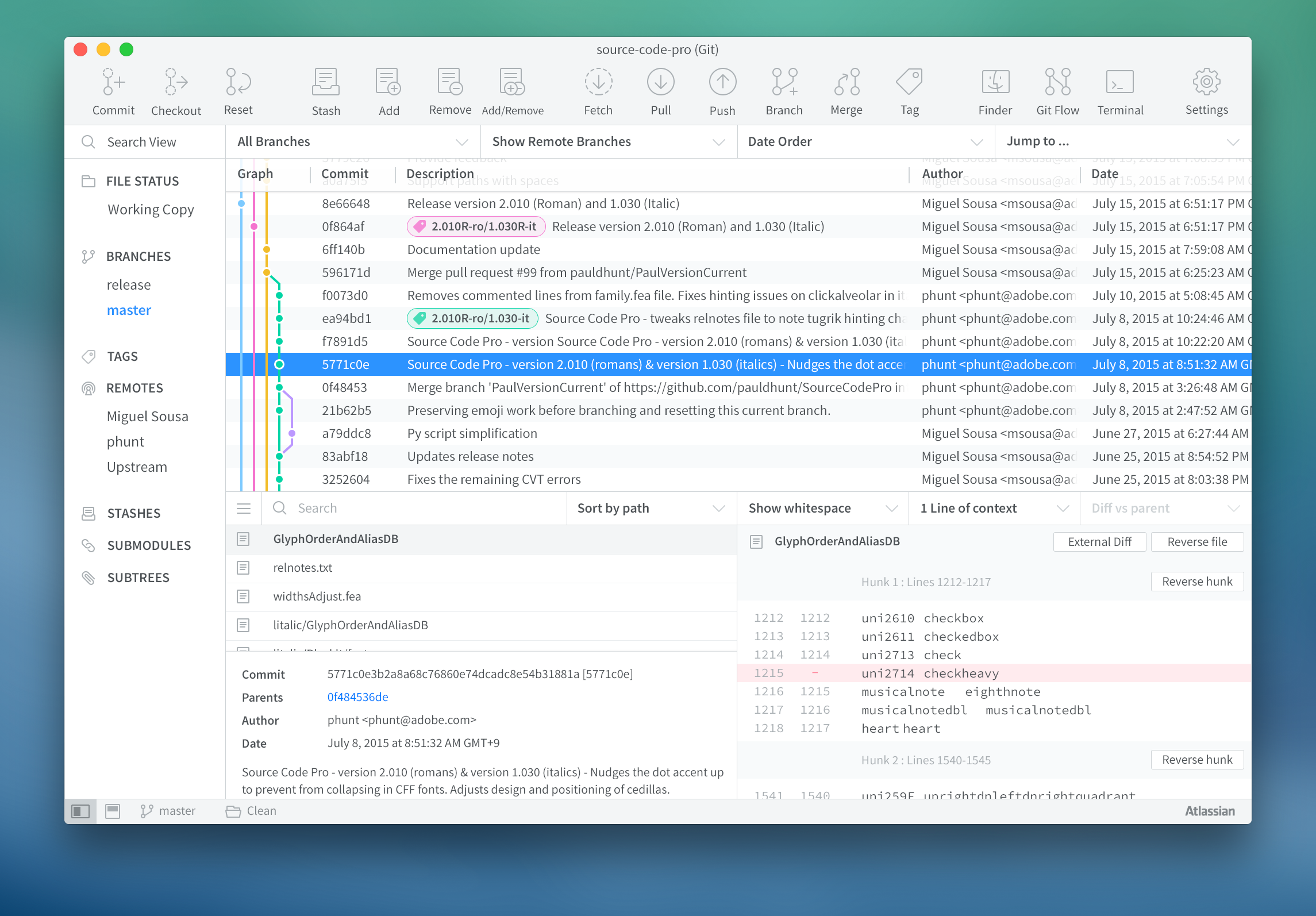Click the Description column header
The width and height of the screenshot is (1316, 916).
[440, 174]
